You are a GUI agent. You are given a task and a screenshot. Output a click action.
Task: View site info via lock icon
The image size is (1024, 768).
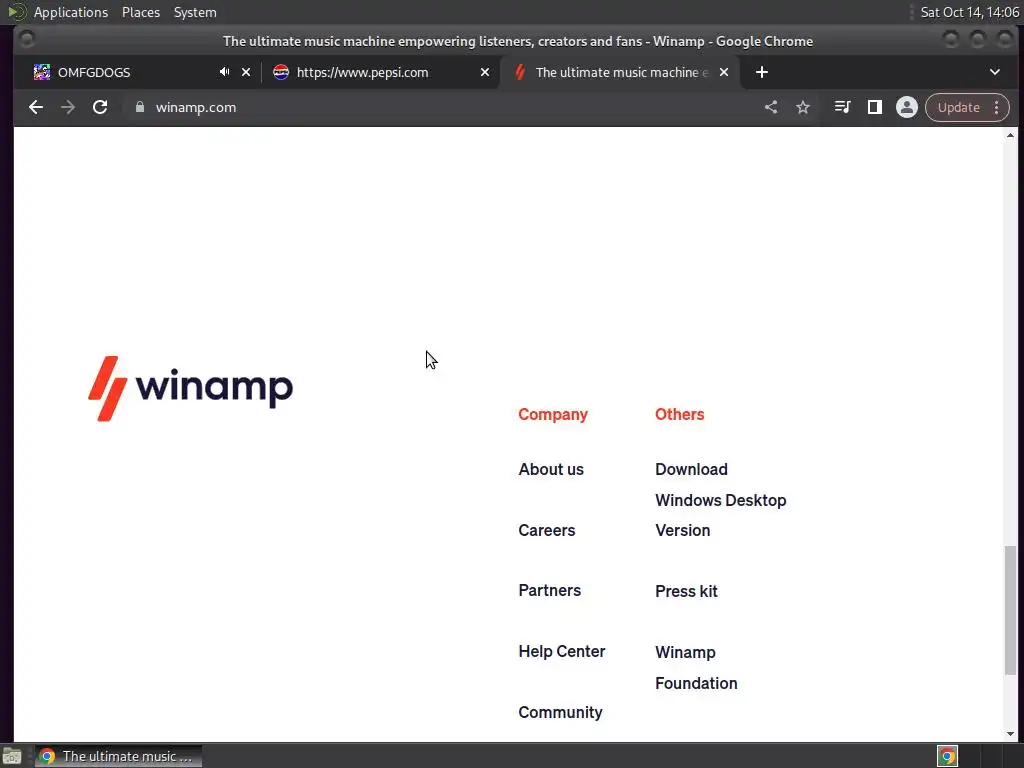(x=139, y=107)
